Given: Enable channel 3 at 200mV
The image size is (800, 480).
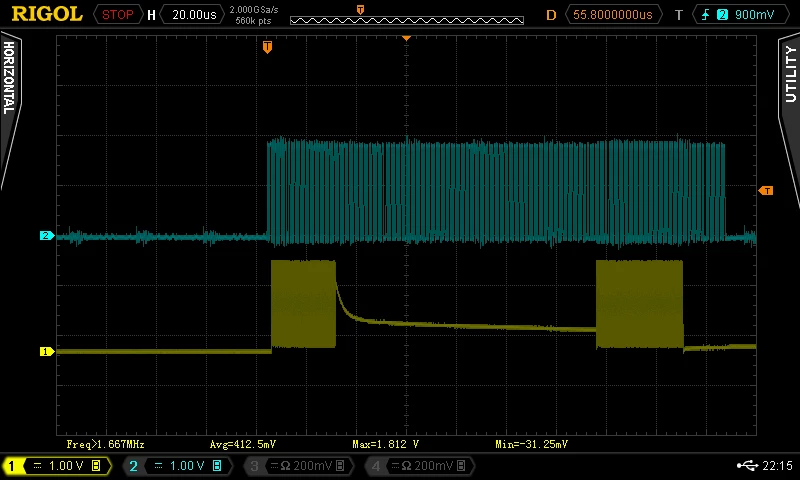Looking at the screenshot, I should 298,466.
